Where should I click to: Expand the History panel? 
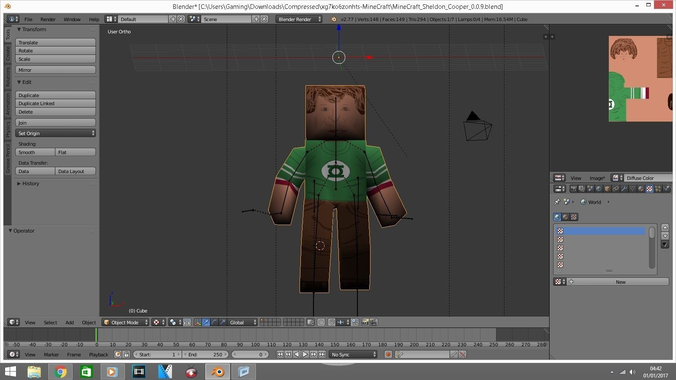(28, 183)
